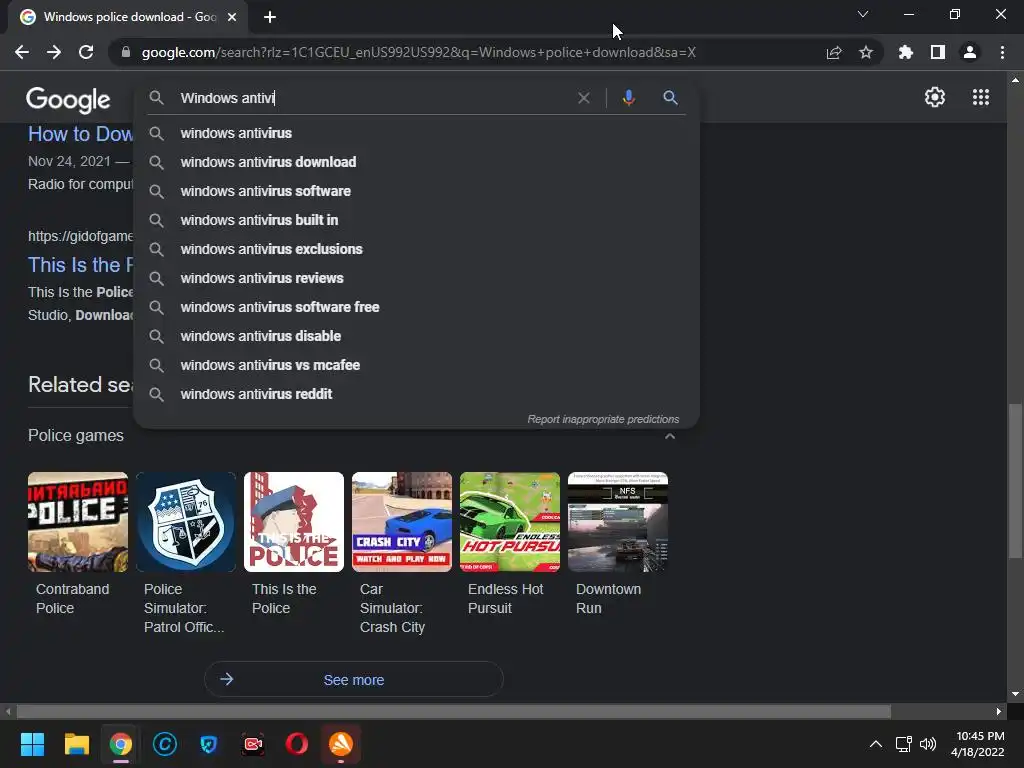Launch Opera browser from taskbar
Viewport: 1024px width, 768px height.
pos(296,744)
